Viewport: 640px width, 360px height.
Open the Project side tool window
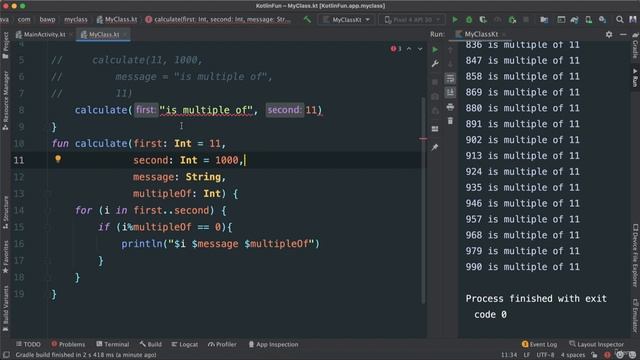pyautogui.click(x=5, y=45)
